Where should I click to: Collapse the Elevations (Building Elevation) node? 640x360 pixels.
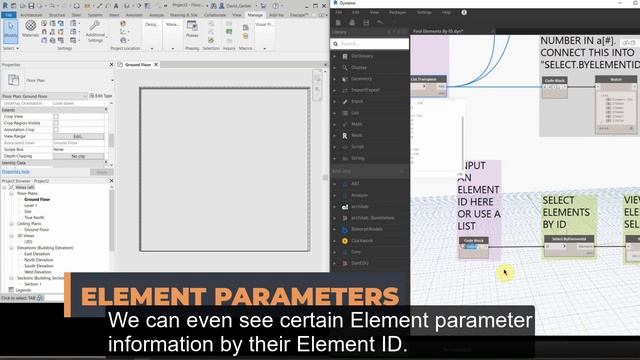pos(11,248)
